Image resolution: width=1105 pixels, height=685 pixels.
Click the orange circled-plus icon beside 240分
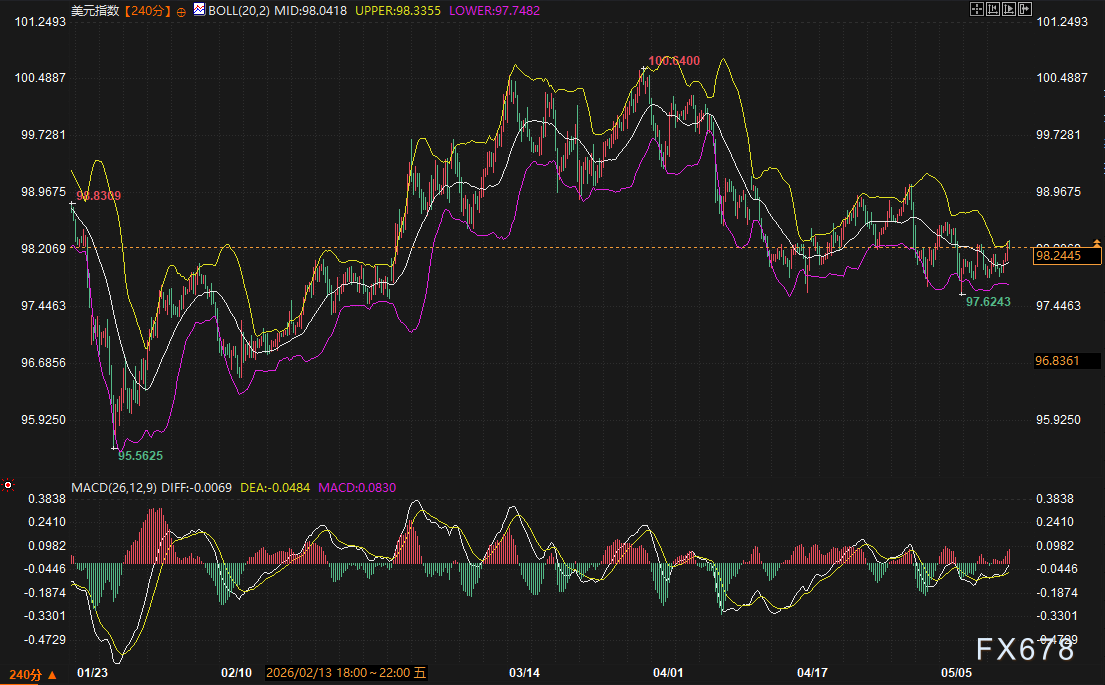[x=181, y=12]
